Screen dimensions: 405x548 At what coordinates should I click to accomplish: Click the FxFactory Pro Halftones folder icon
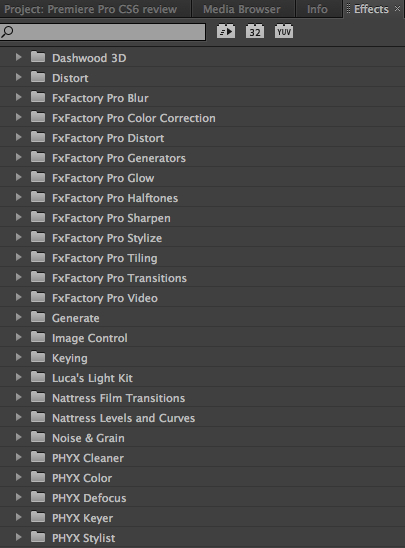point(38,197)
